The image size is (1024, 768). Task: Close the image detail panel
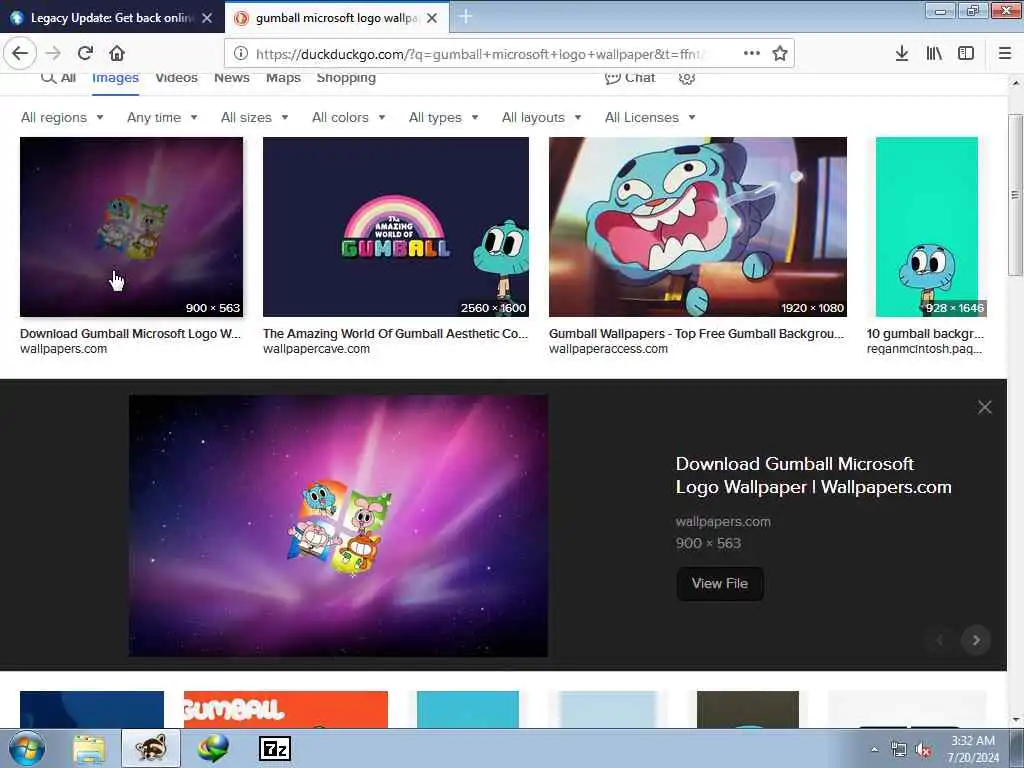[x=985, y=408]
